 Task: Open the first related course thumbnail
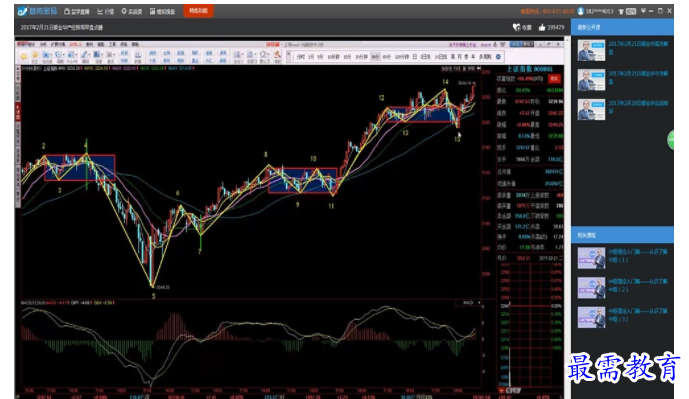coord(591,258)
